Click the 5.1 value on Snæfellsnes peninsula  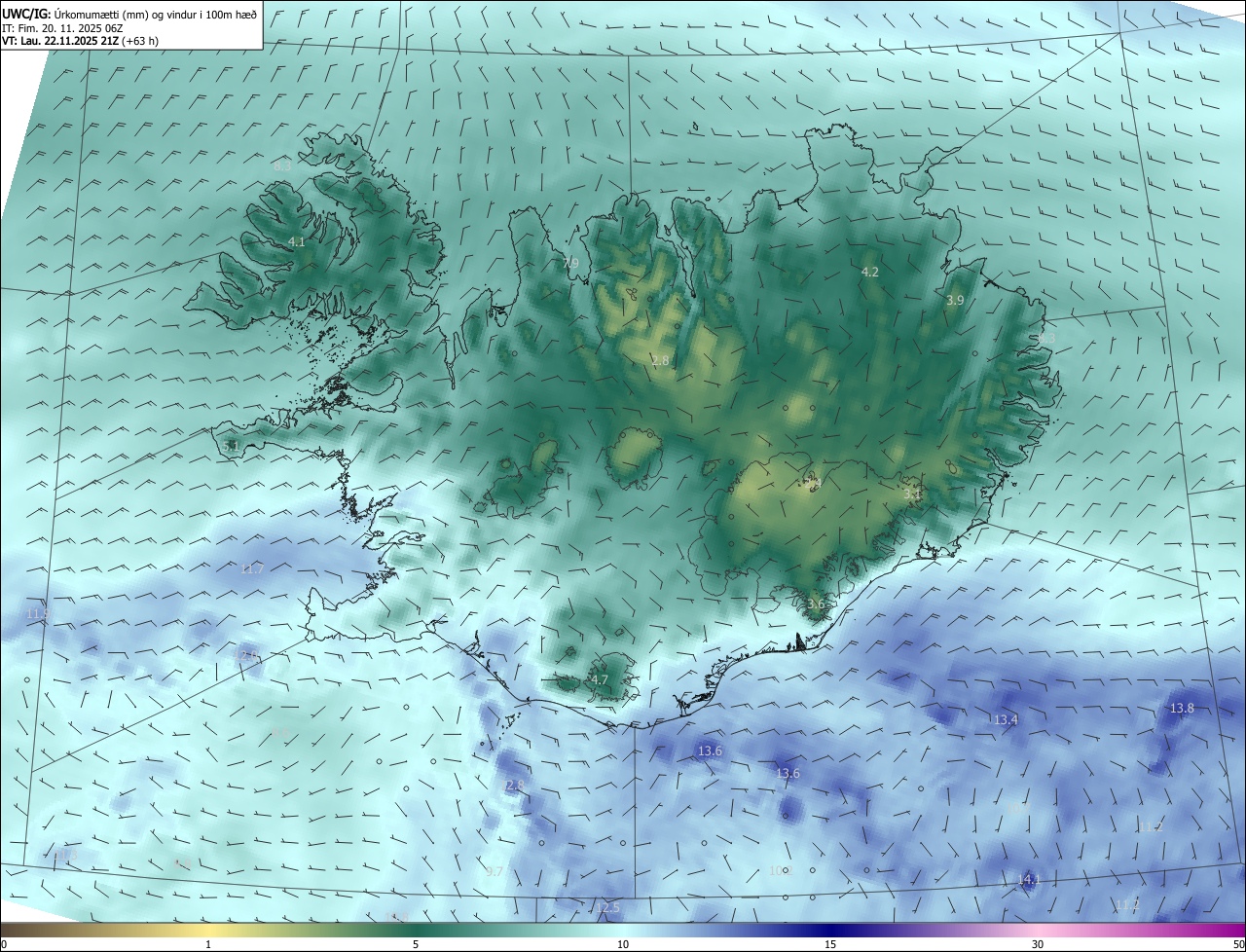[231, 446]
